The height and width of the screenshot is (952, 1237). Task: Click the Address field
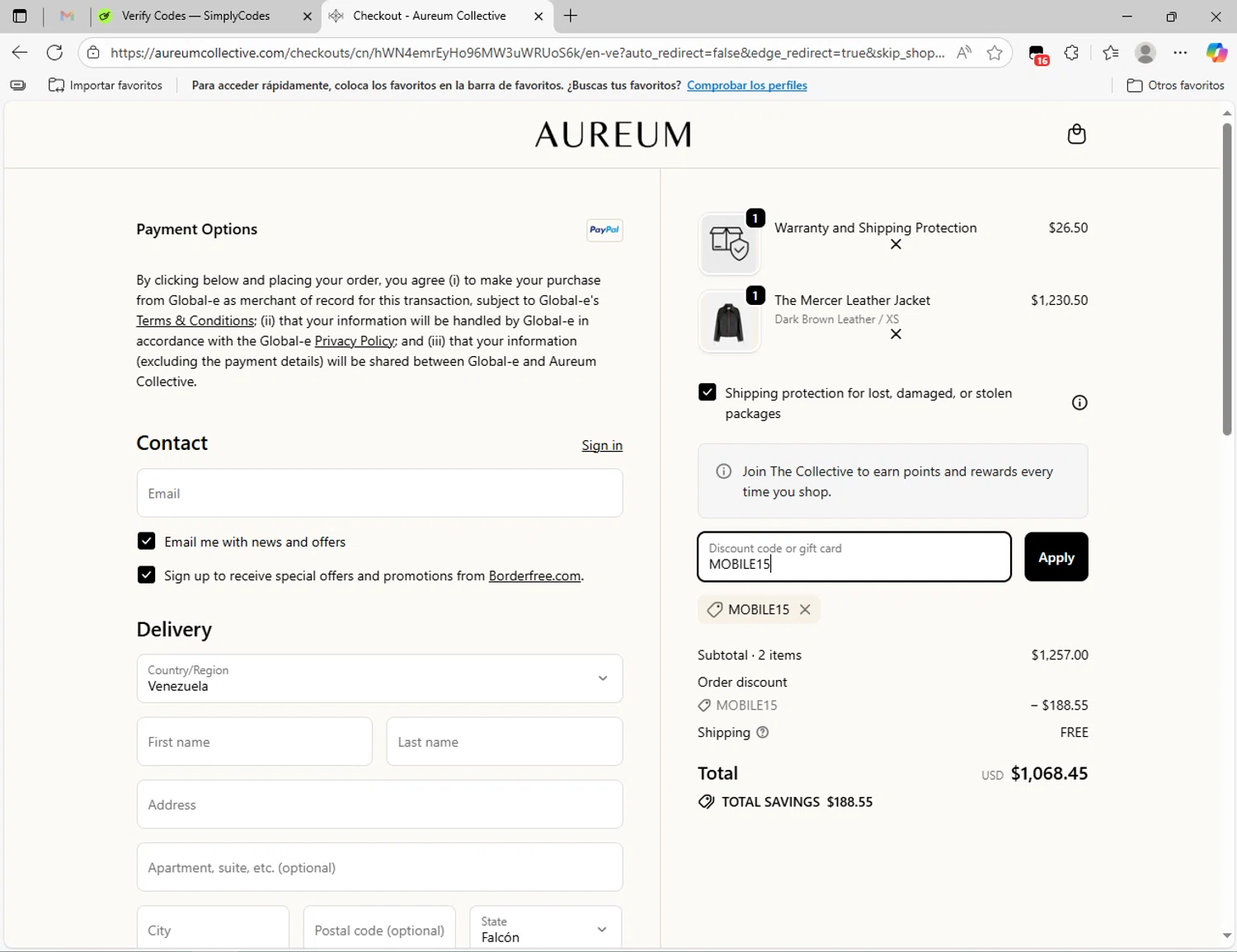click(379, 804)
